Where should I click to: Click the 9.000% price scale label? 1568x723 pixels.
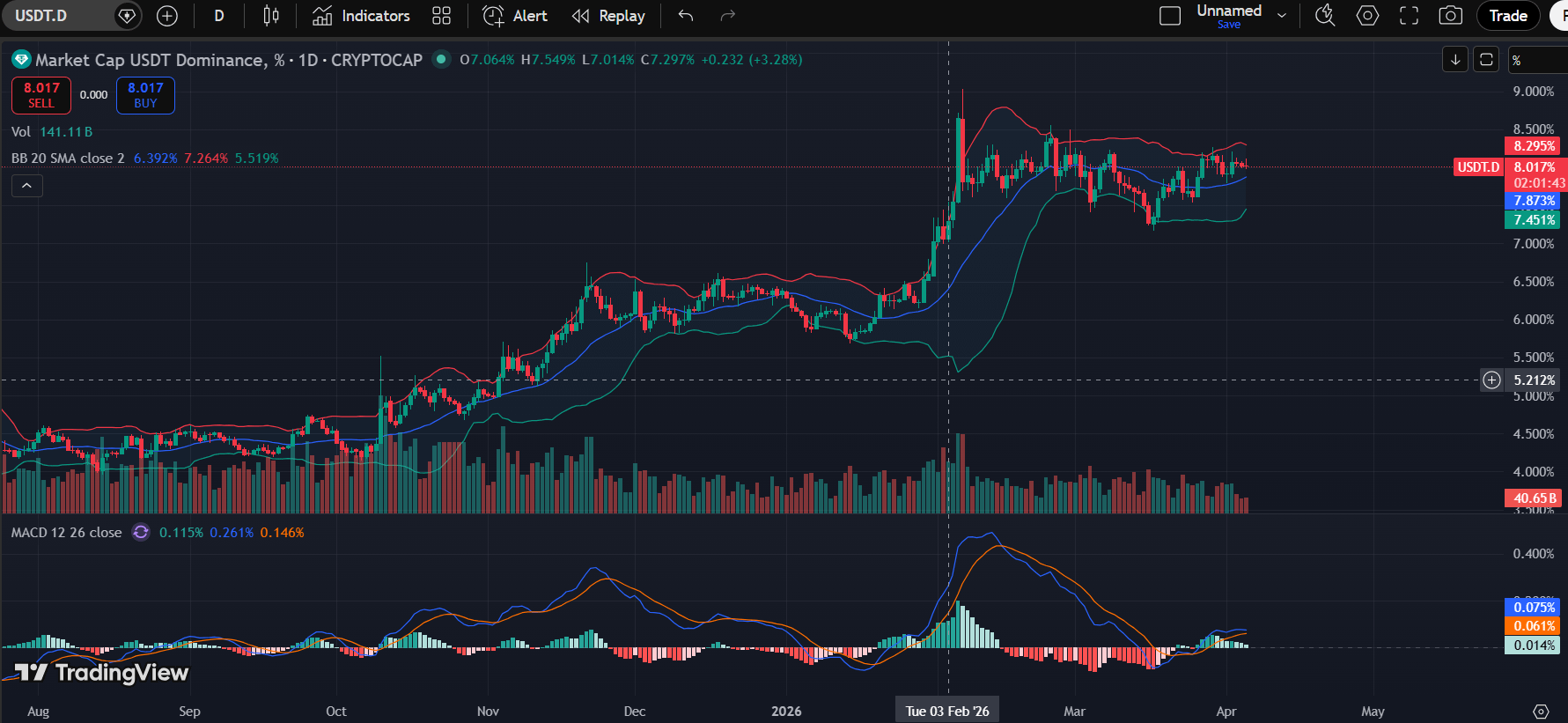1534,92
